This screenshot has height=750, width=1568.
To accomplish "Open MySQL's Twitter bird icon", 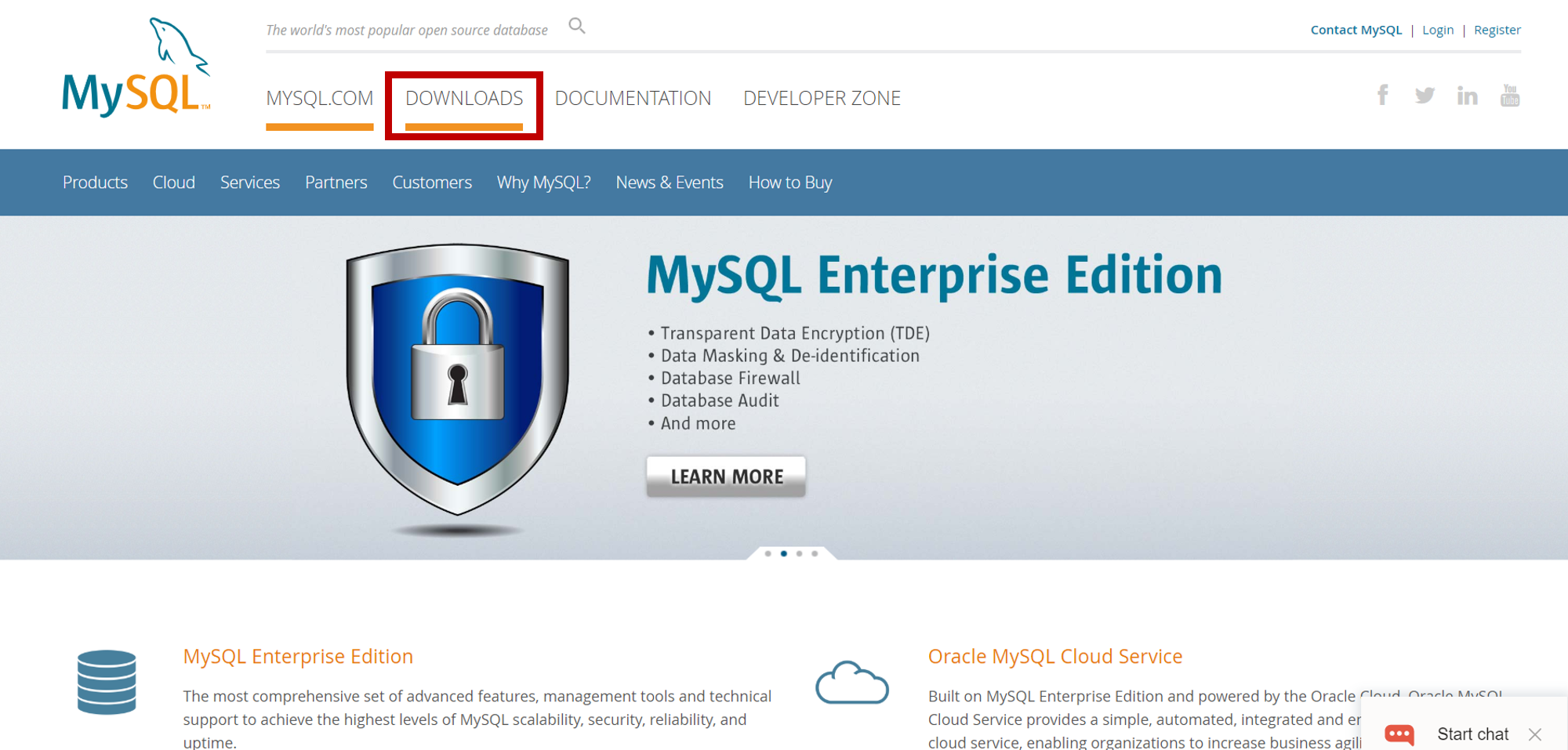I will (x=1425, y=96).
